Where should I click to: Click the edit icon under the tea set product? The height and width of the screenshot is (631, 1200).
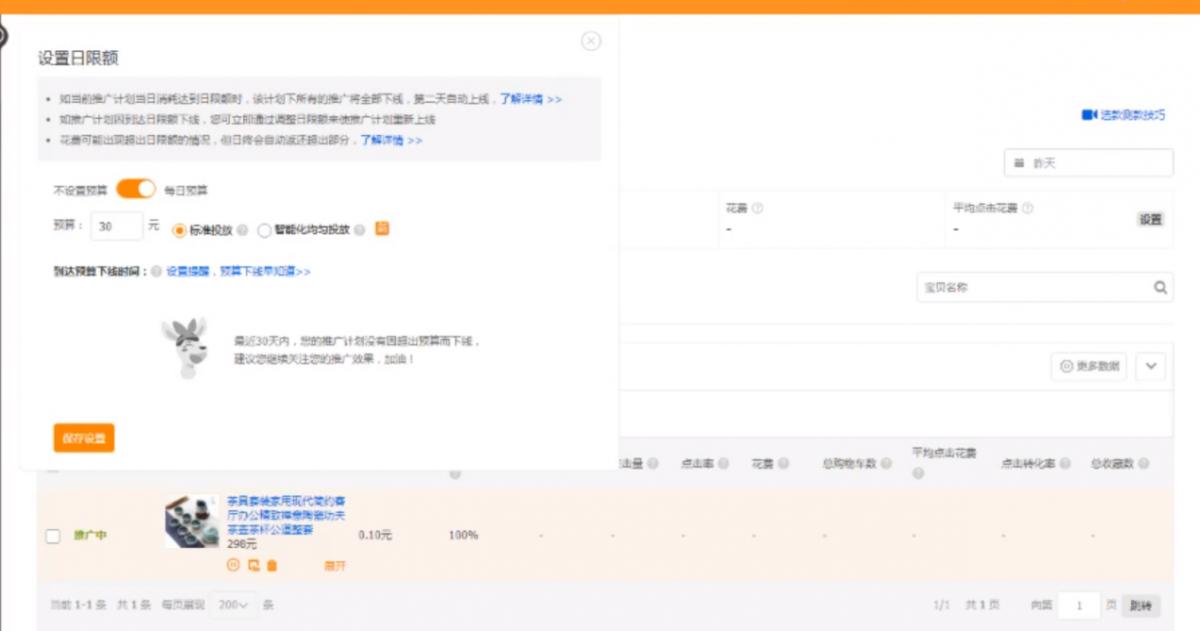pos(254,565)
